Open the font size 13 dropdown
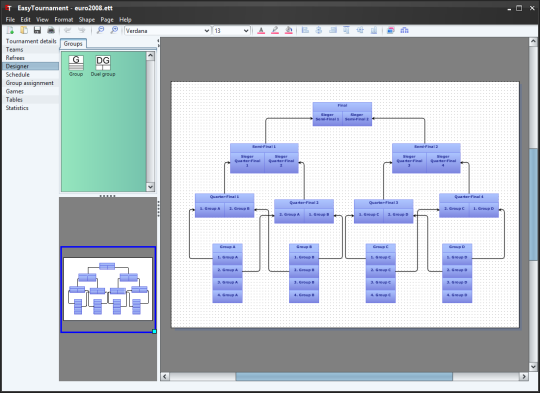This screenshot has height=393, width=540. 231,31
